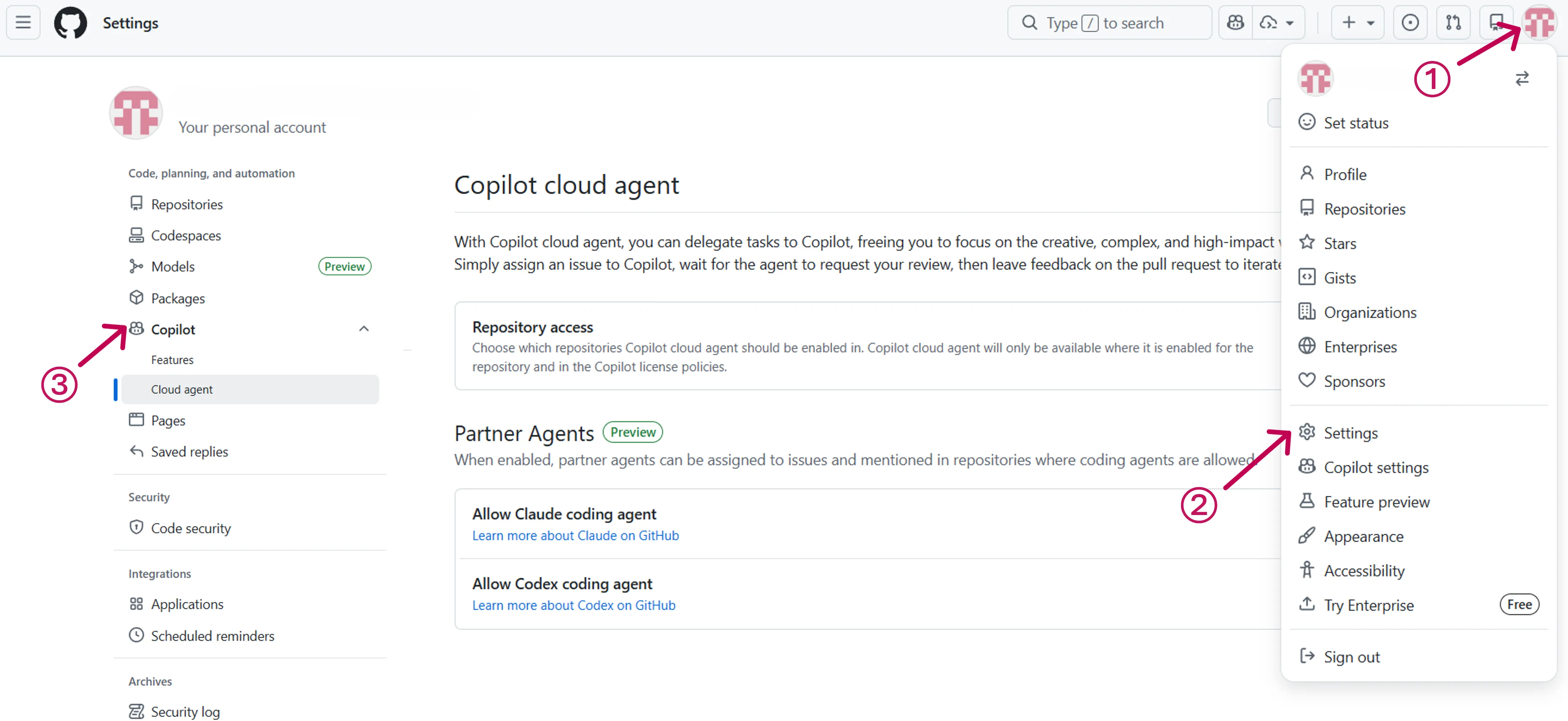Click the Copilot cloud agent heading
Screen dimensions: 1568x721
point(567,185)
